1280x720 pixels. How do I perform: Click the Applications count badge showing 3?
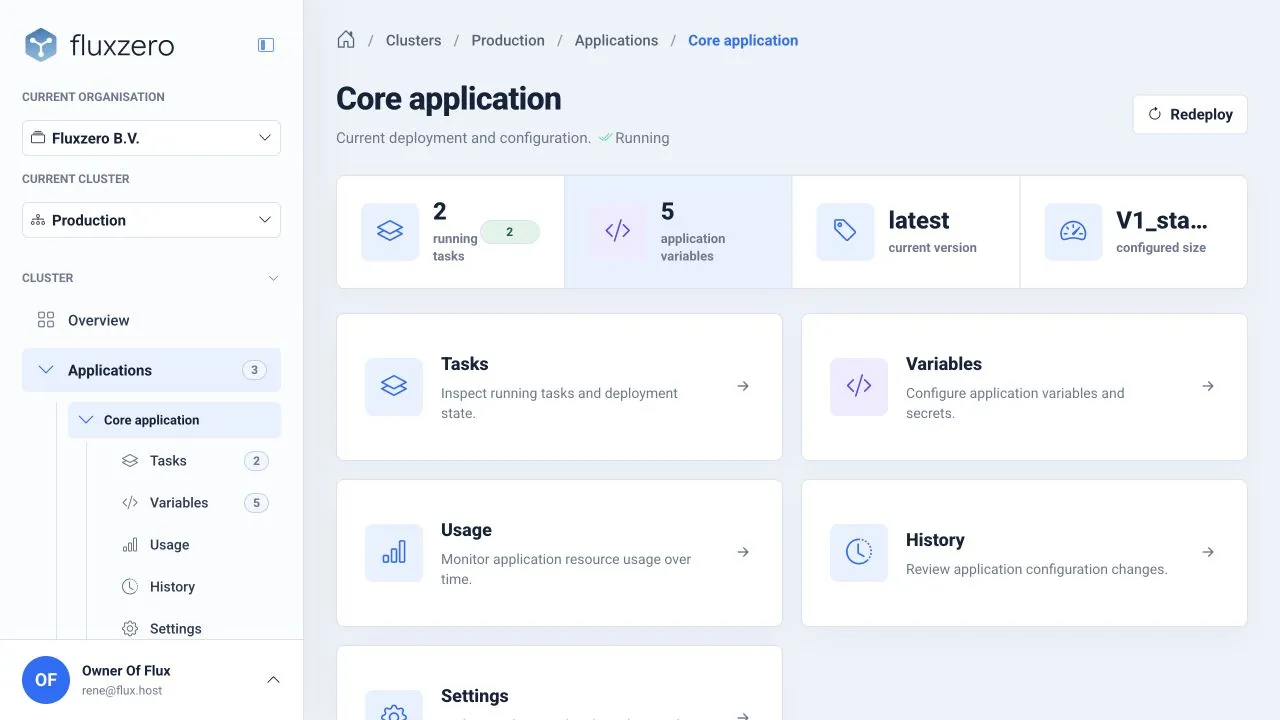(x=255, y=370)
